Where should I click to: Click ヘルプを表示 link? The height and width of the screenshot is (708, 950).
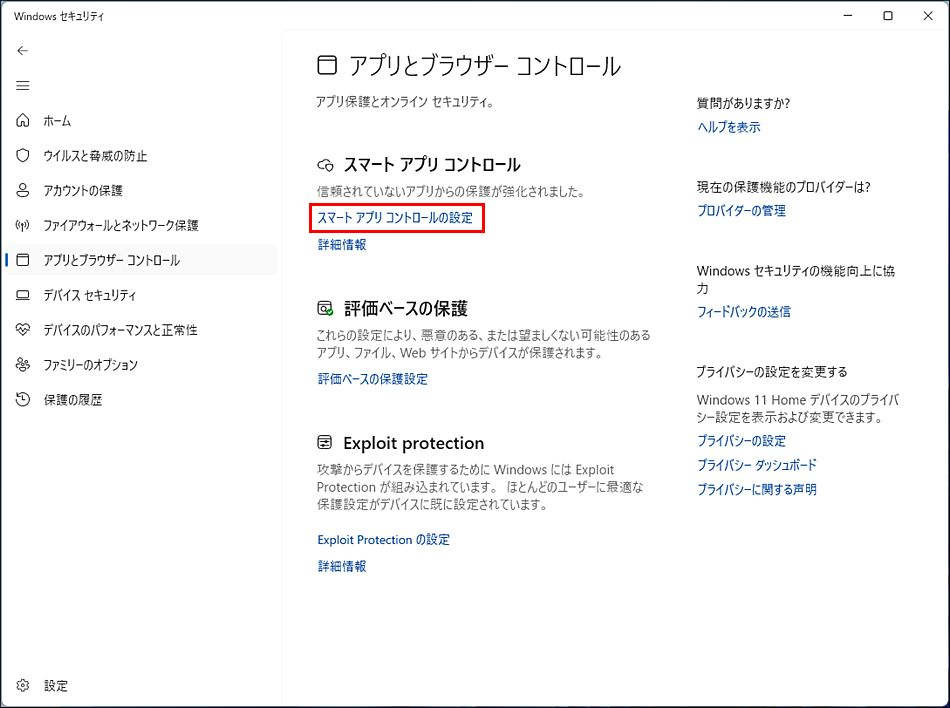click(729, 127)
